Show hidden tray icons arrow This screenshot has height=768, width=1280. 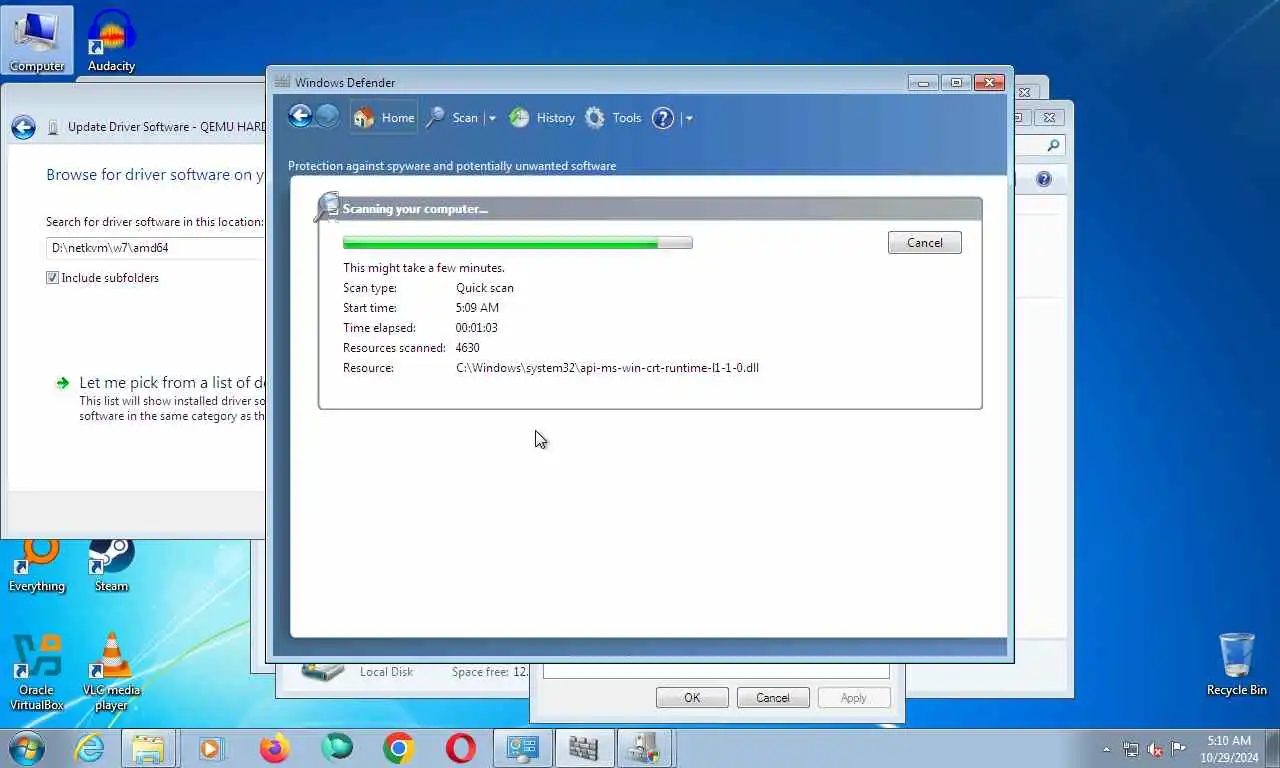pyautogui.click(x=1106, y=749)
